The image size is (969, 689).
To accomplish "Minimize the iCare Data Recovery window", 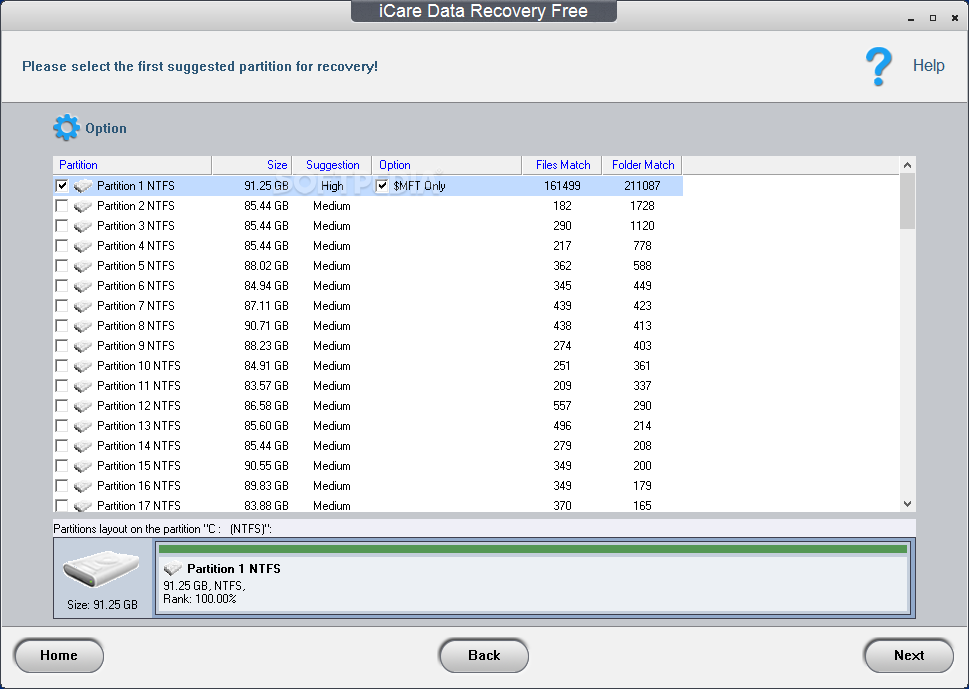I will 910,19.
